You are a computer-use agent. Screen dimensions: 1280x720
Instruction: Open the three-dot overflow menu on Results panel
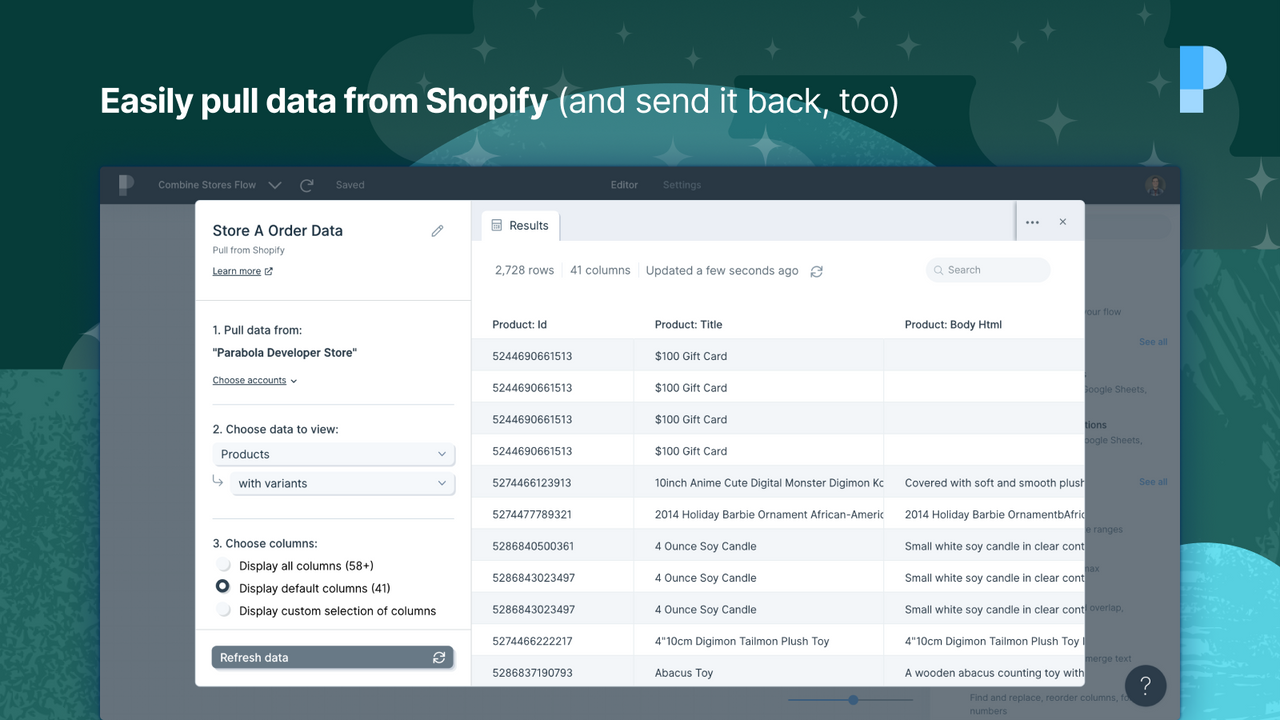tap(1032, 222)
